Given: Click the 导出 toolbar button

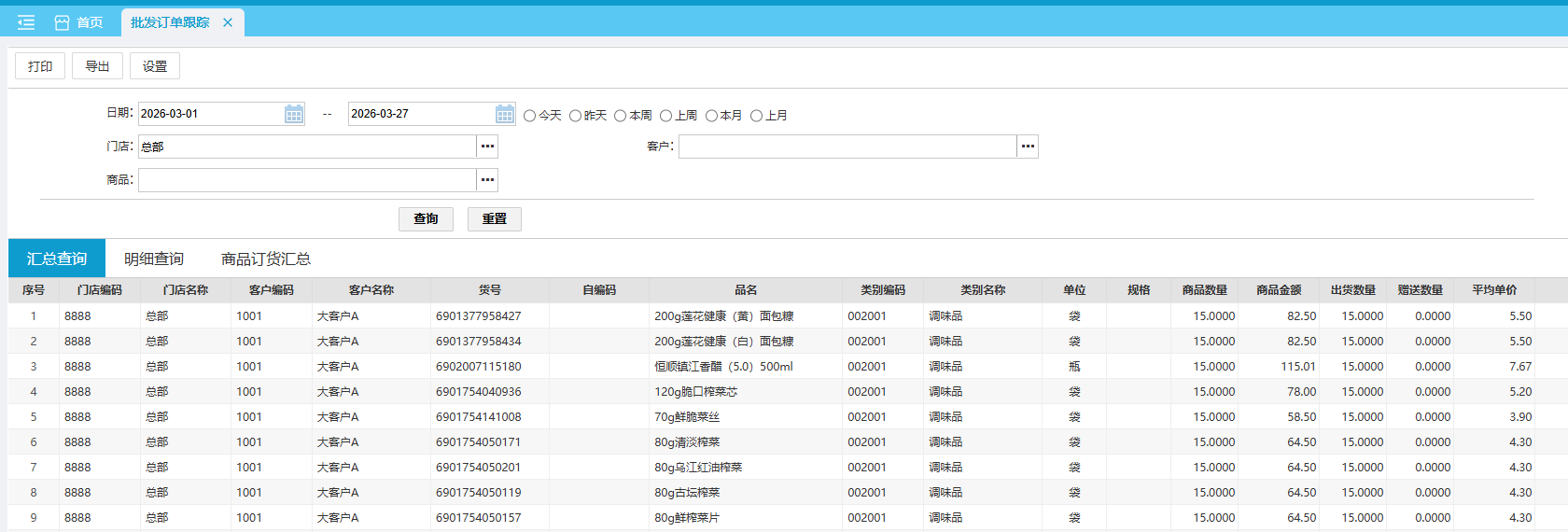Looking at the screenshot, I should tap(97, 66).
